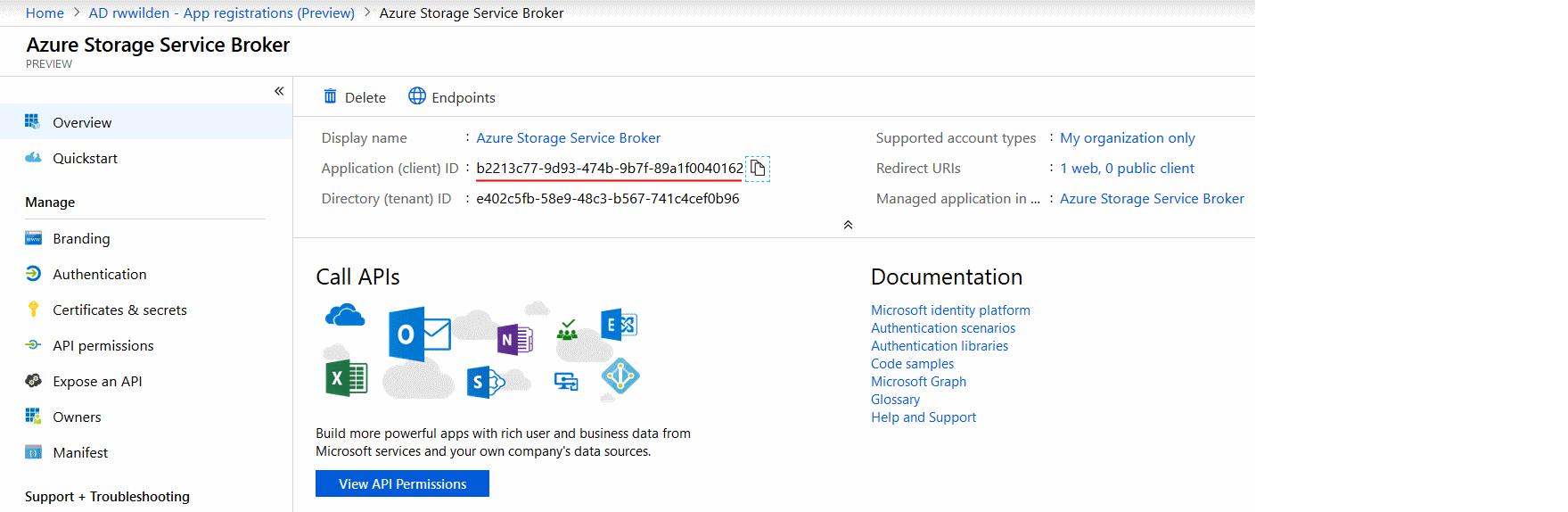Click the Branding www icon
The image size is (1568, 512).
click(33, 238)
